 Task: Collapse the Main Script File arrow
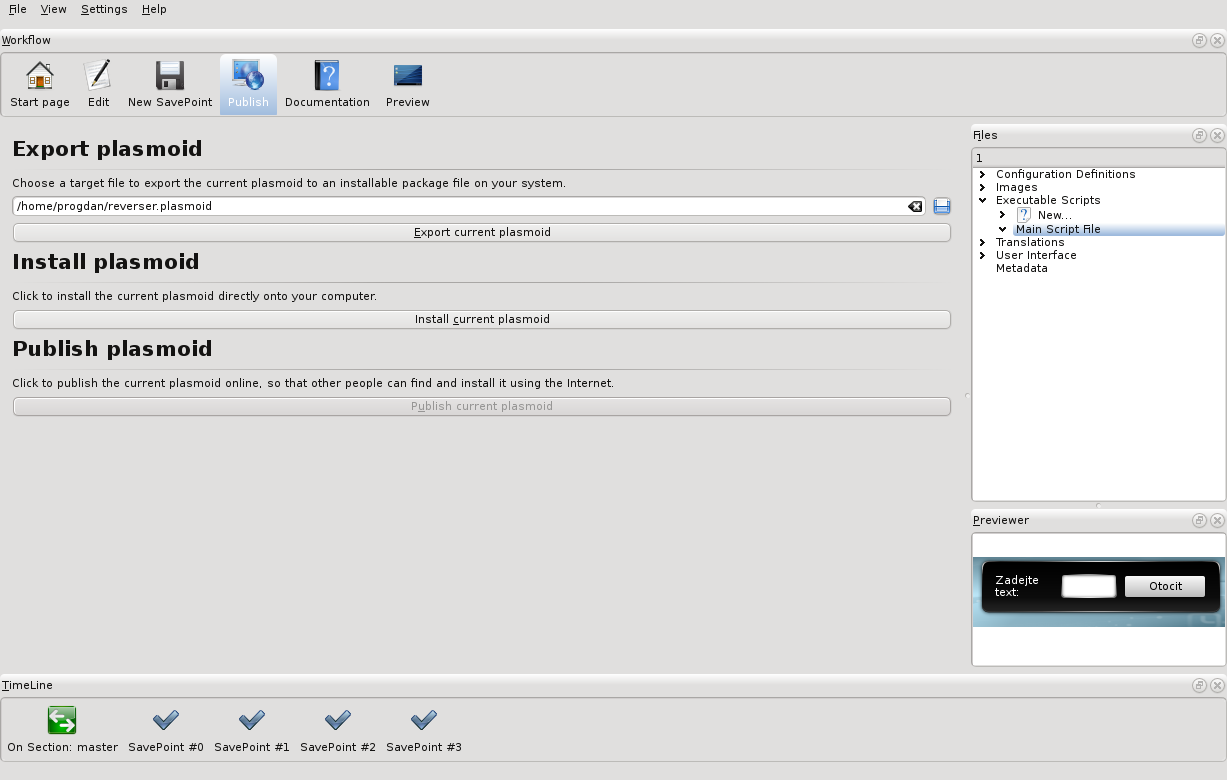[1003, 229]
